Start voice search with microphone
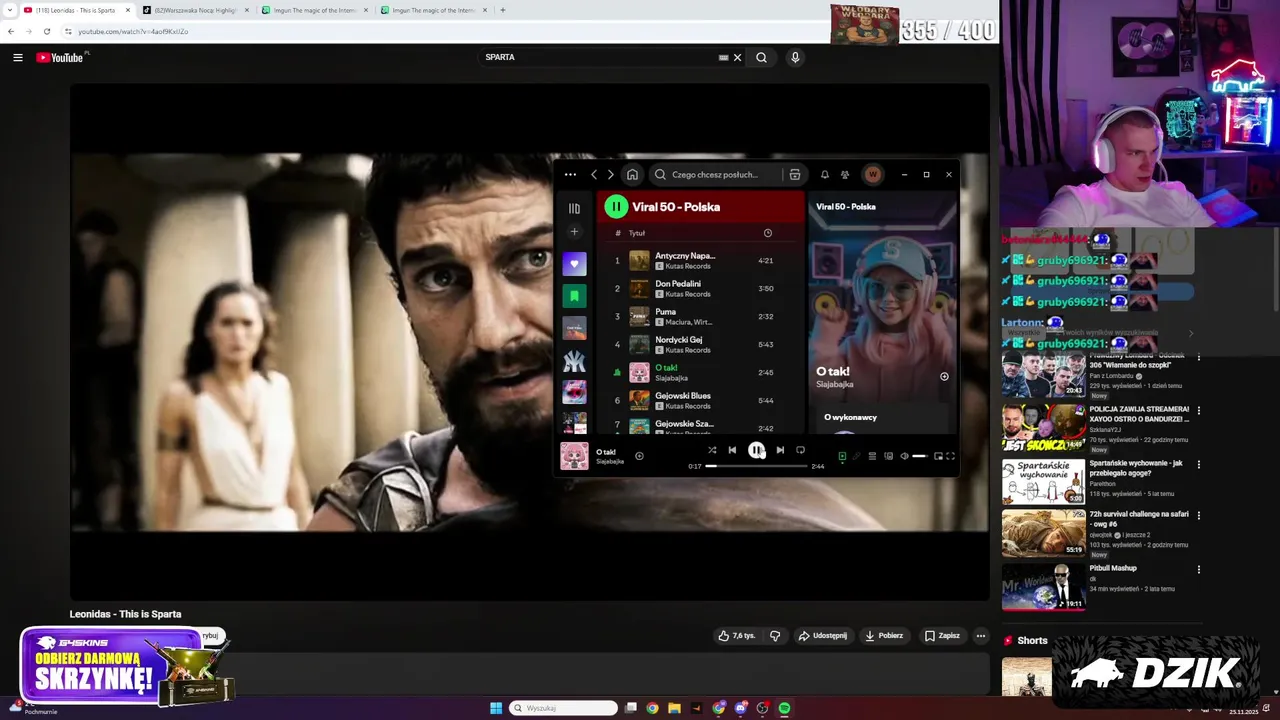 (x=795, y=57)
